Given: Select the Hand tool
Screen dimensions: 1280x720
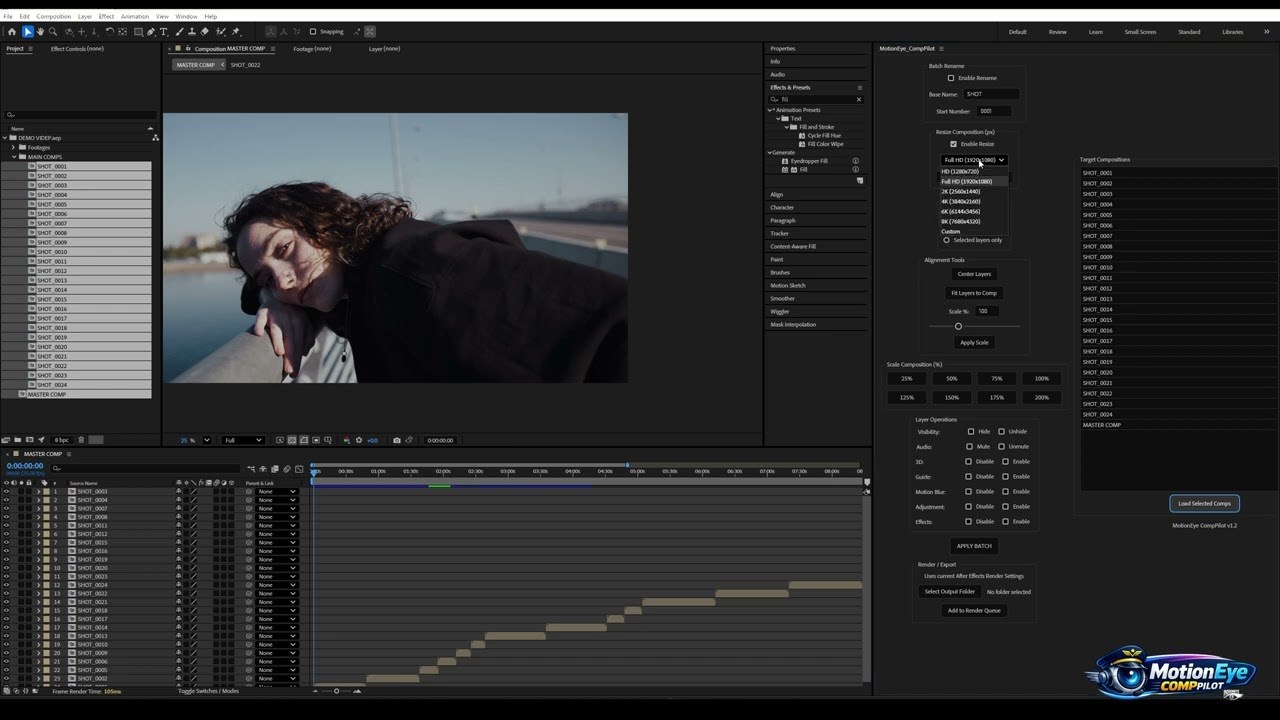Looking at the screenshot, I should coord(40,32).
